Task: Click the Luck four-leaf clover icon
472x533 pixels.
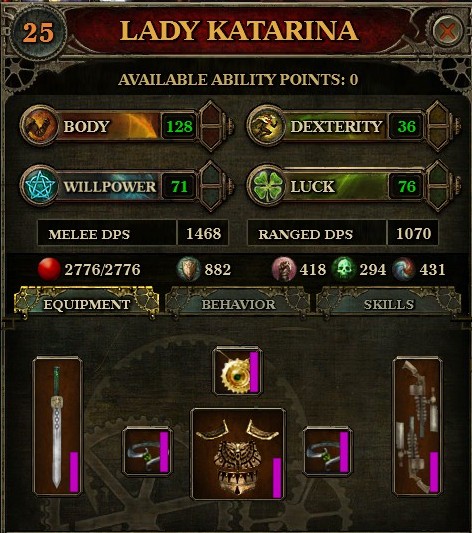Action: click(x=267, y=186)
